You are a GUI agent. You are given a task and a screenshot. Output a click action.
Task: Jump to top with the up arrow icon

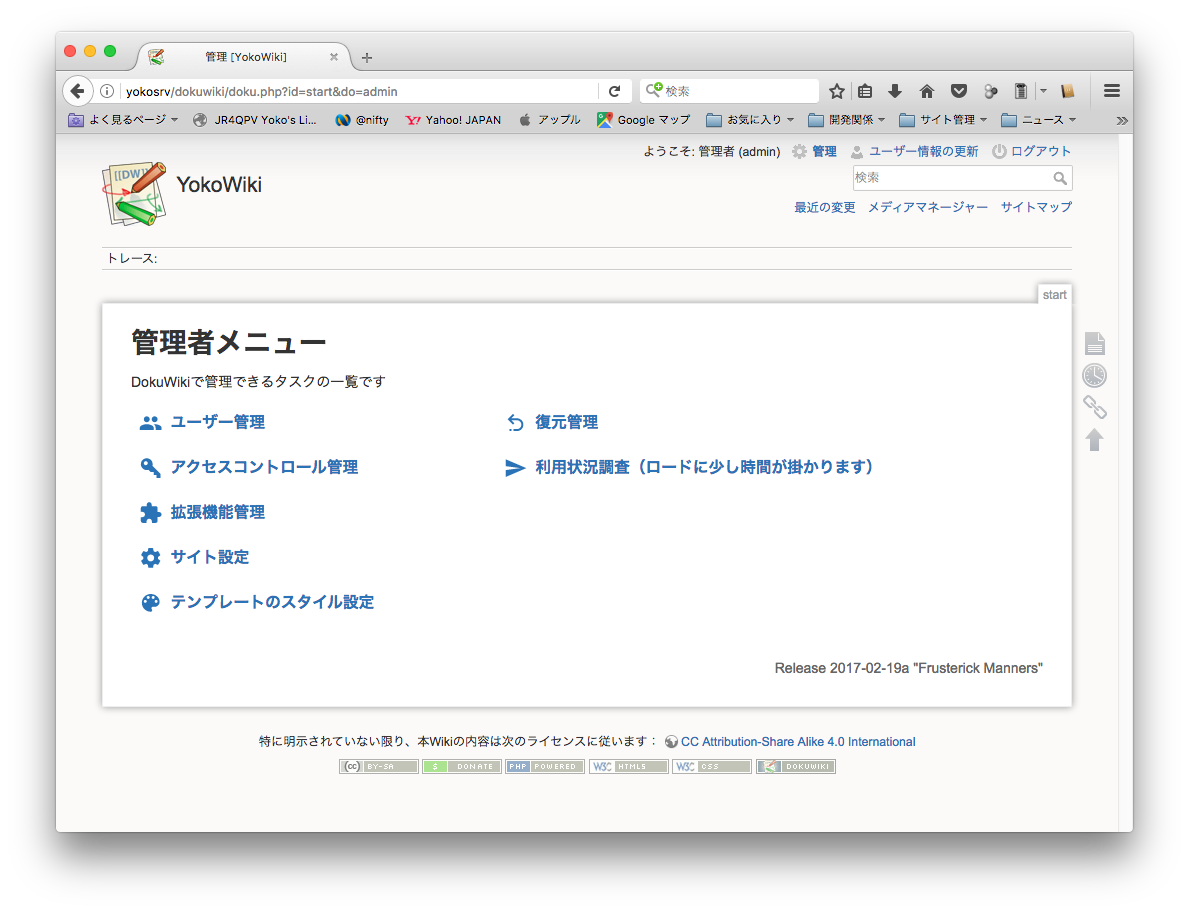[x=1094, y=440]
